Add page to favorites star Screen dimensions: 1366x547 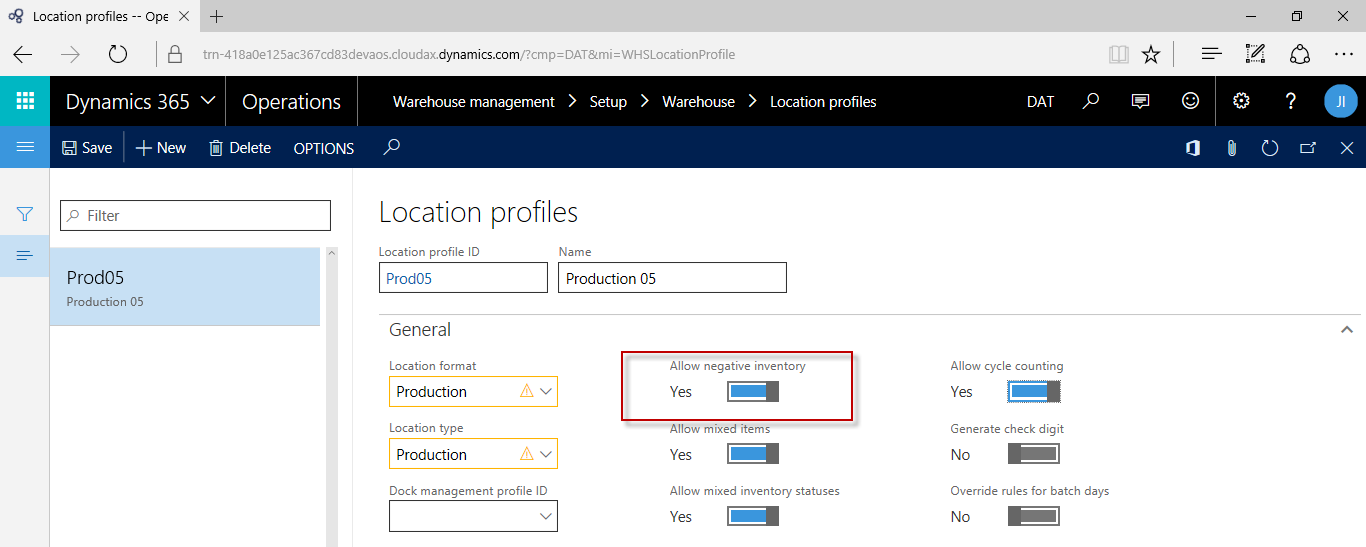(1151, 54)
